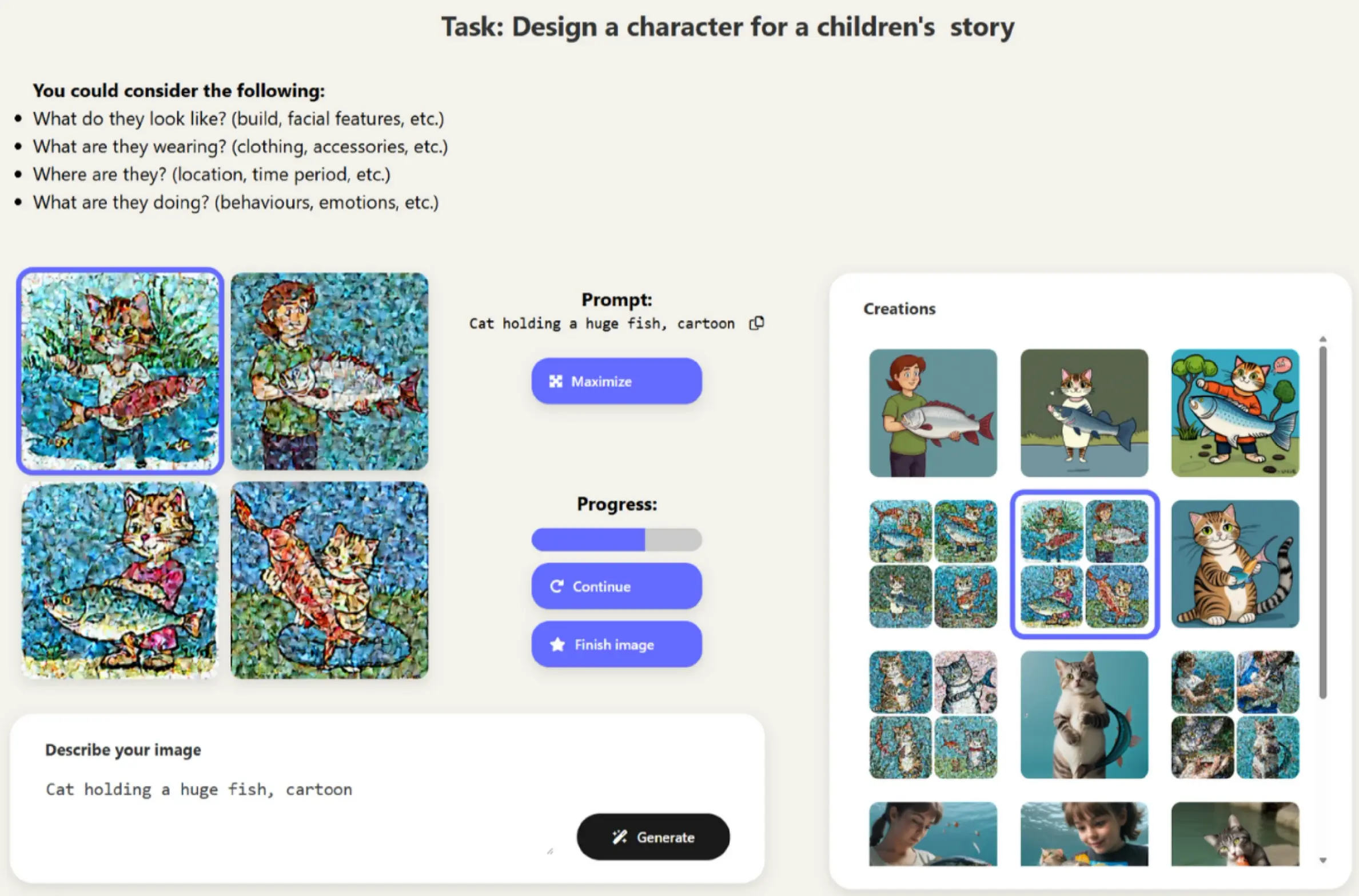Open the sitting striped tabby cat creation

tap(1235, 564)
